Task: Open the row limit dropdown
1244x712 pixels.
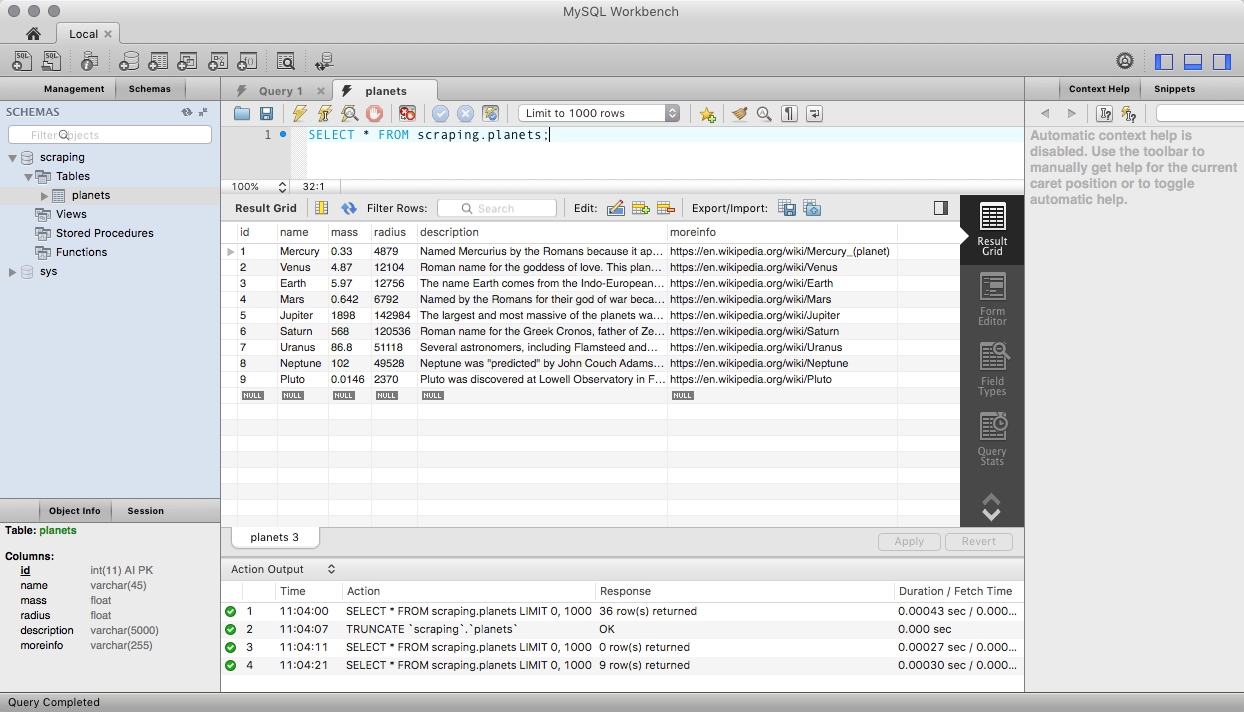Action: [x=599, y=114]
